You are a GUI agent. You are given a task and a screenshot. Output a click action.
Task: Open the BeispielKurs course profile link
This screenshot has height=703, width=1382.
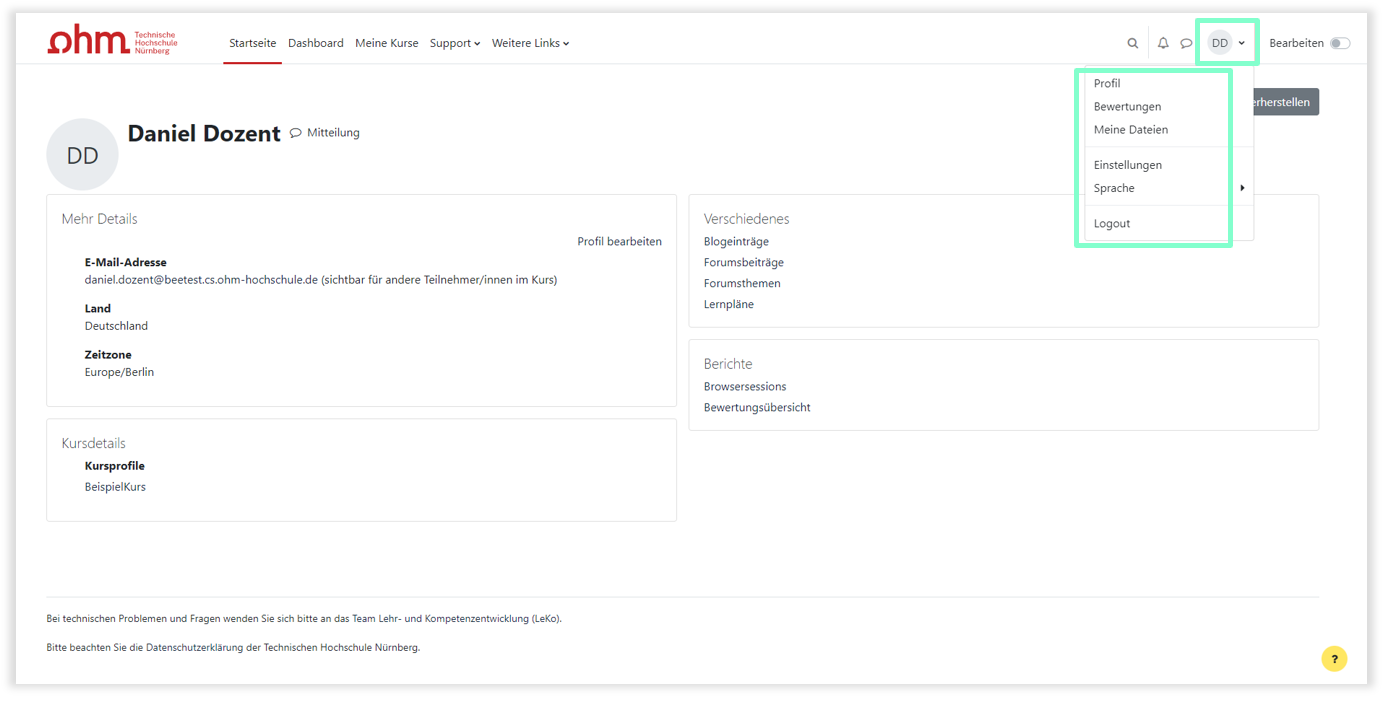point(115,488)
